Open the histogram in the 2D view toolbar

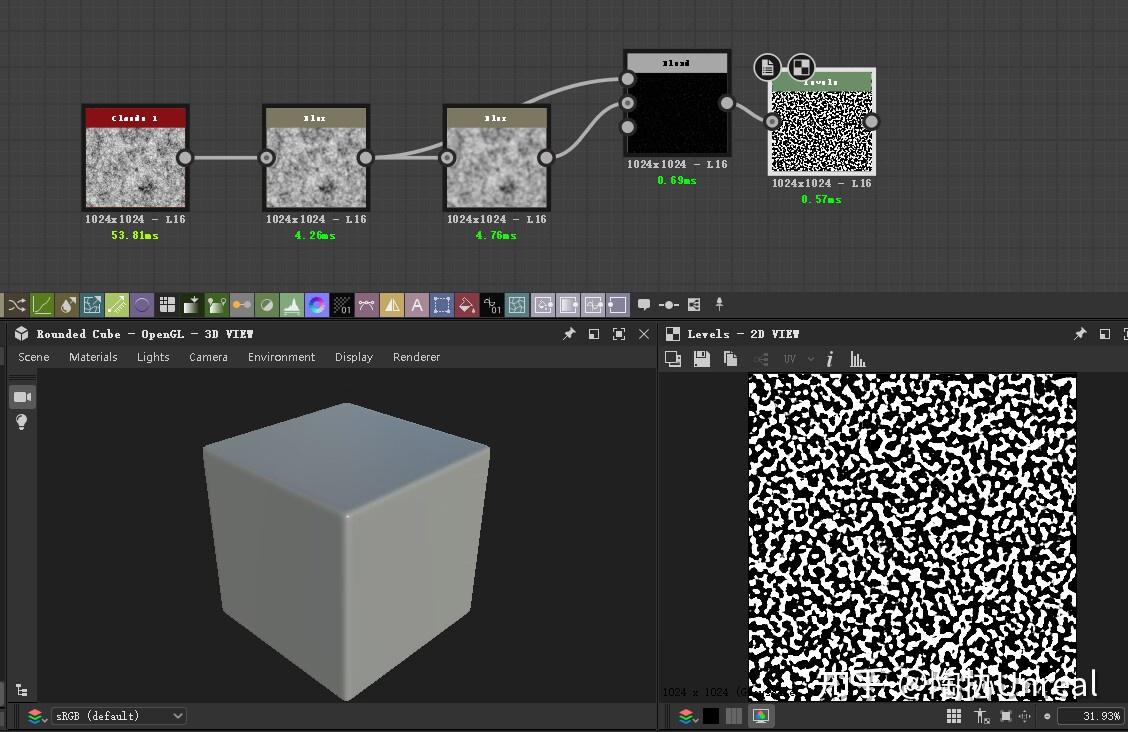857,358
